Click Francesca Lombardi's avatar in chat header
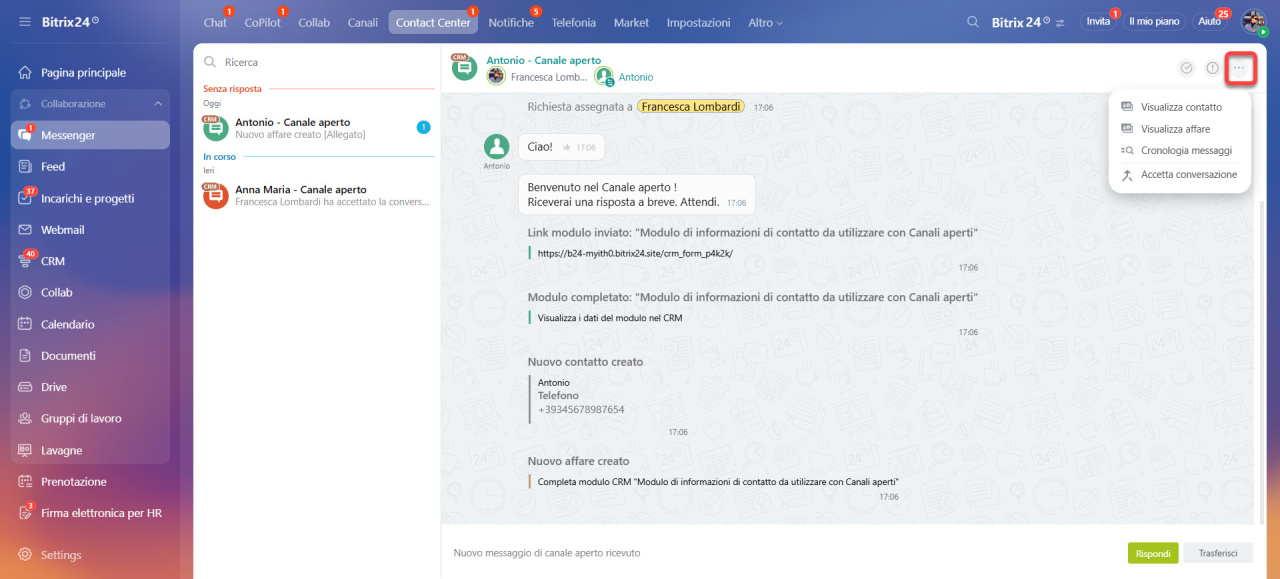This screenshot has height=579, width=1280. (x=496, y=76)
